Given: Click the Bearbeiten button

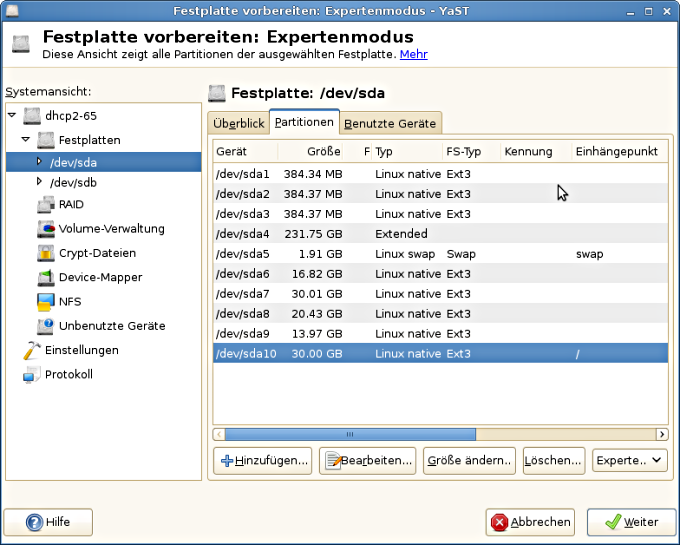Looking at the screenshot, I should [x=368, y=460].
